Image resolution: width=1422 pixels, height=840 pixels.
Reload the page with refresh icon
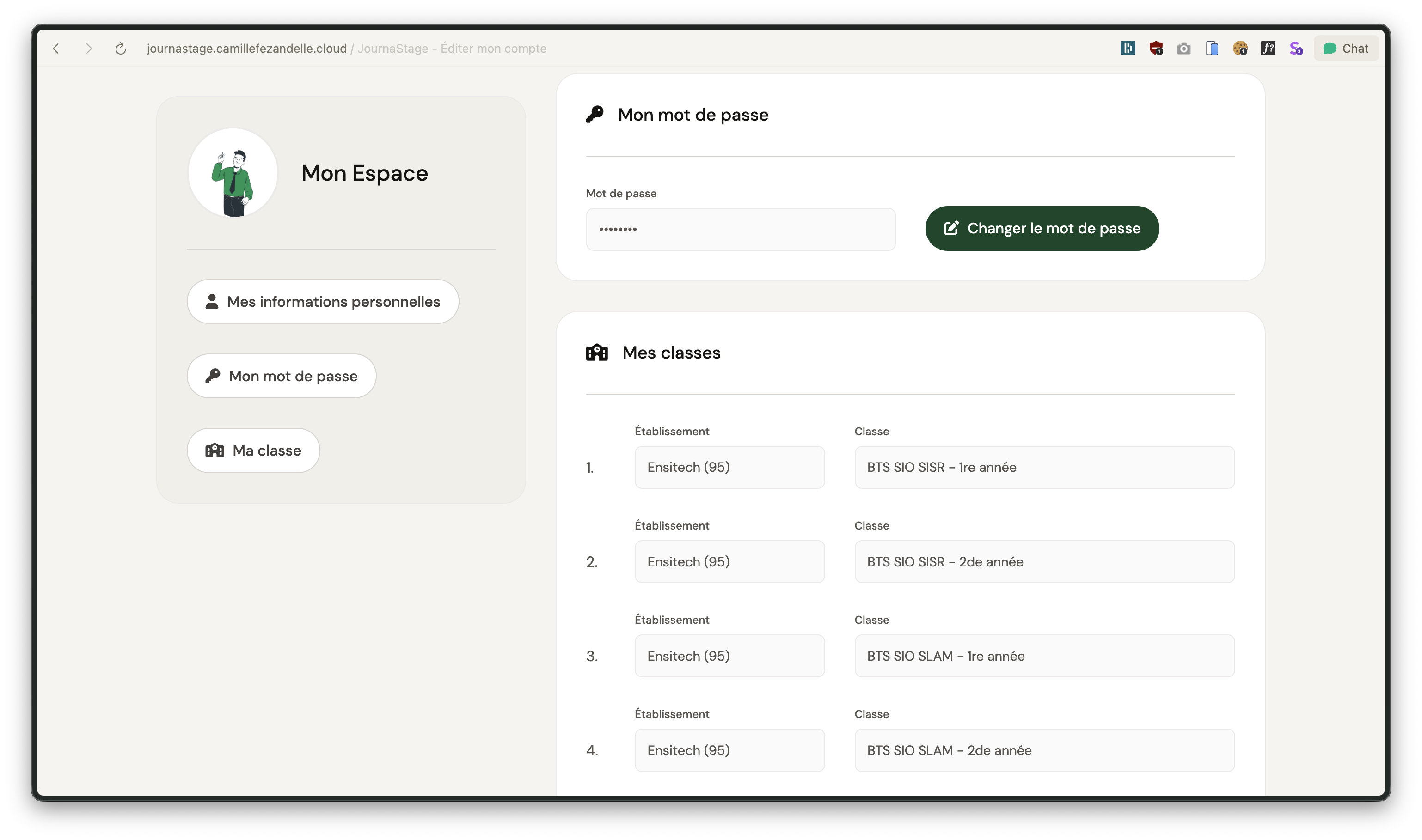click(x=120, y=49)
